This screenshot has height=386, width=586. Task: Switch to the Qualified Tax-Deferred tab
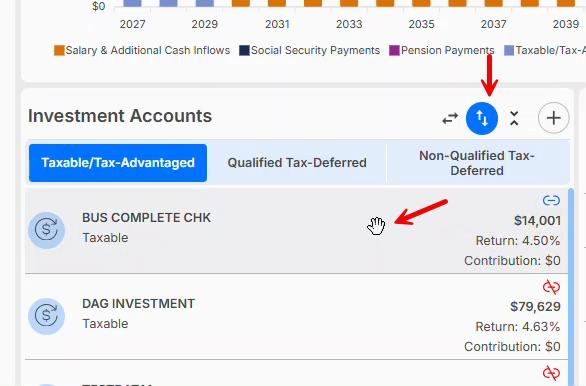(297, 163)
